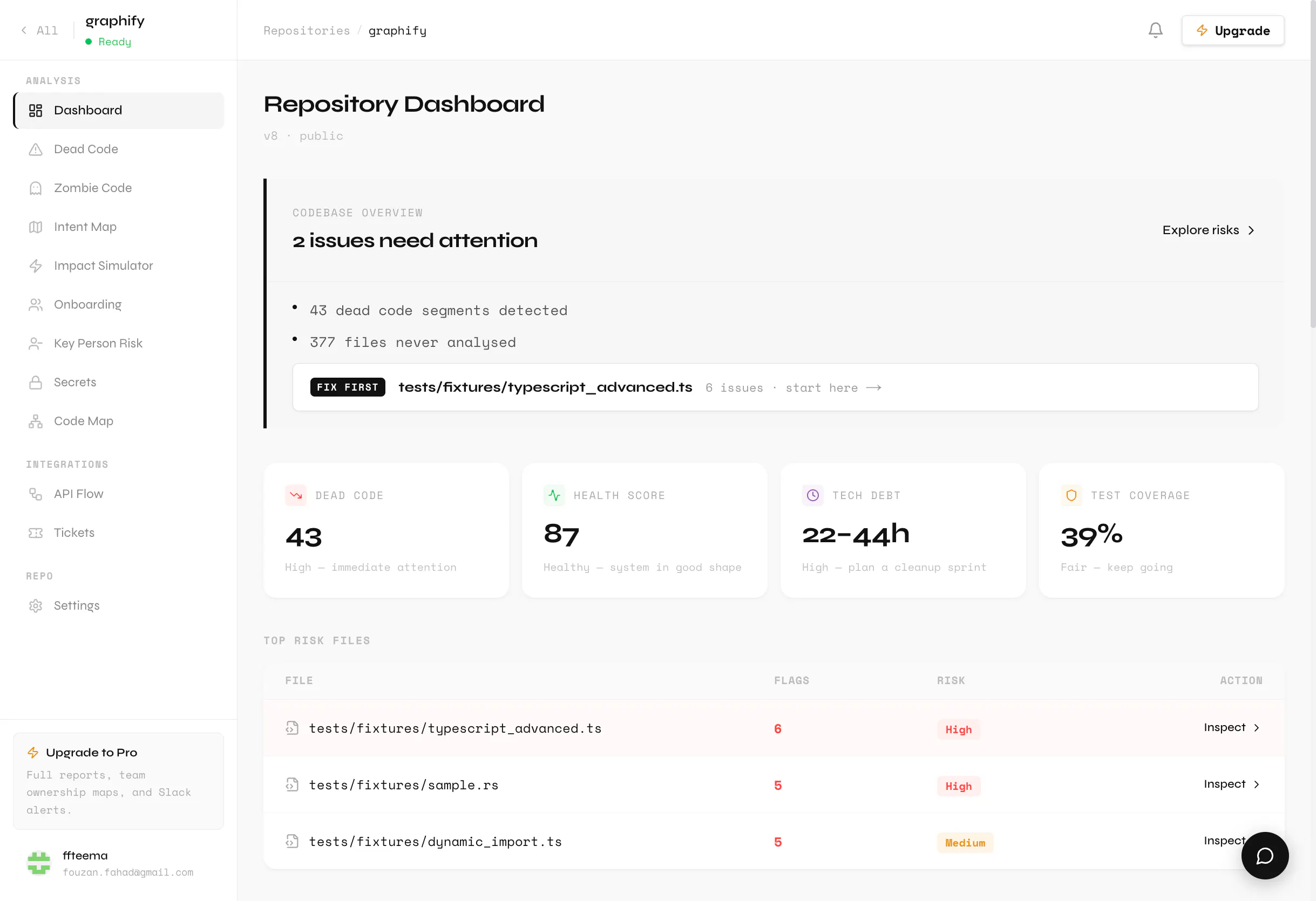This screenshot has width=1316, height=901.
Task: Click lightning icon in Upgrade to Pro card
Action: click(x=33, y=753)
